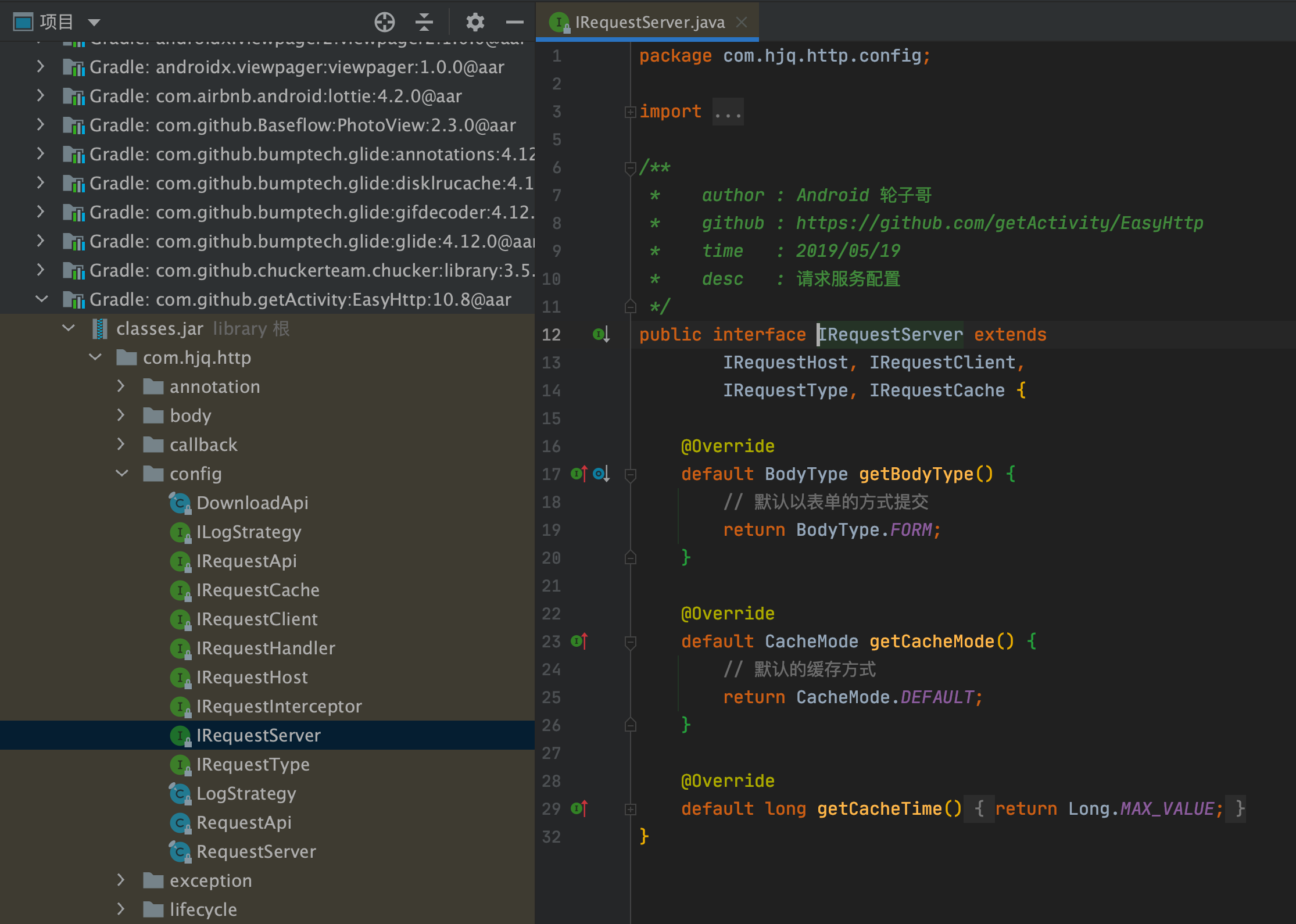Select the RequestServer class icon
1296x924 pixels.
click(x=180, y=851)
